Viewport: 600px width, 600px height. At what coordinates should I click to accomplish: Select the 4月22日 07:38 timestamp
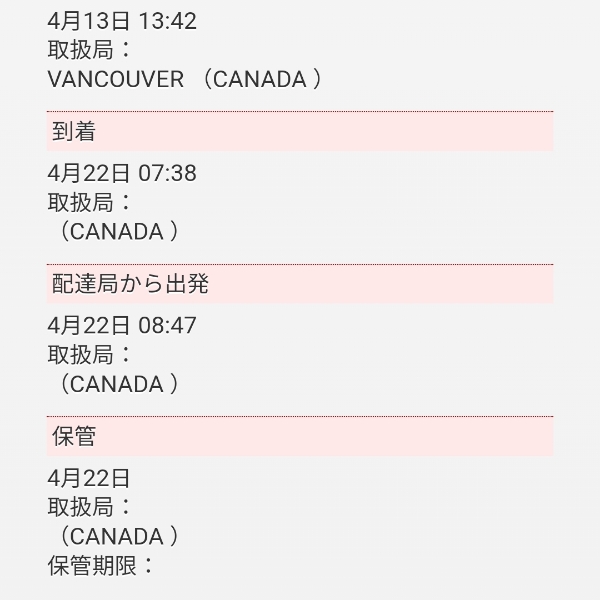point(122,173)
